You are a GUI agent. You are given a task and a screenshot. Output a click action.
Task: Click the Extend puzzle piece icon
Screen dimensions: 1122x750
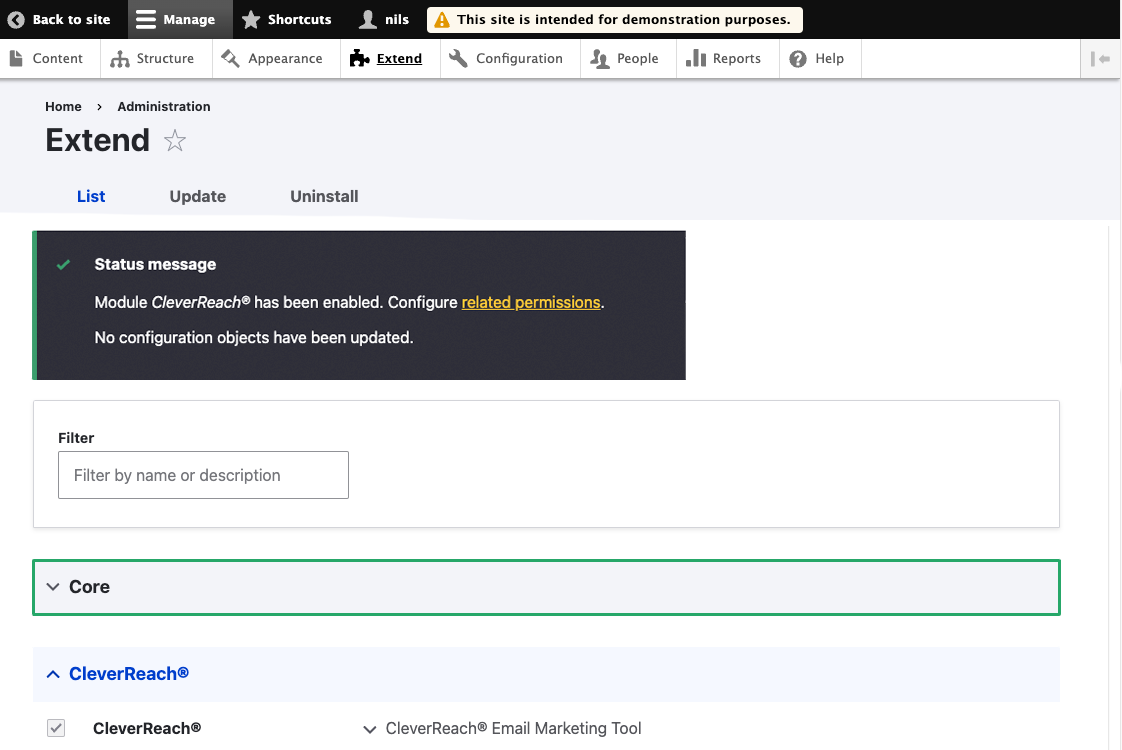click(x=359, y=59)
